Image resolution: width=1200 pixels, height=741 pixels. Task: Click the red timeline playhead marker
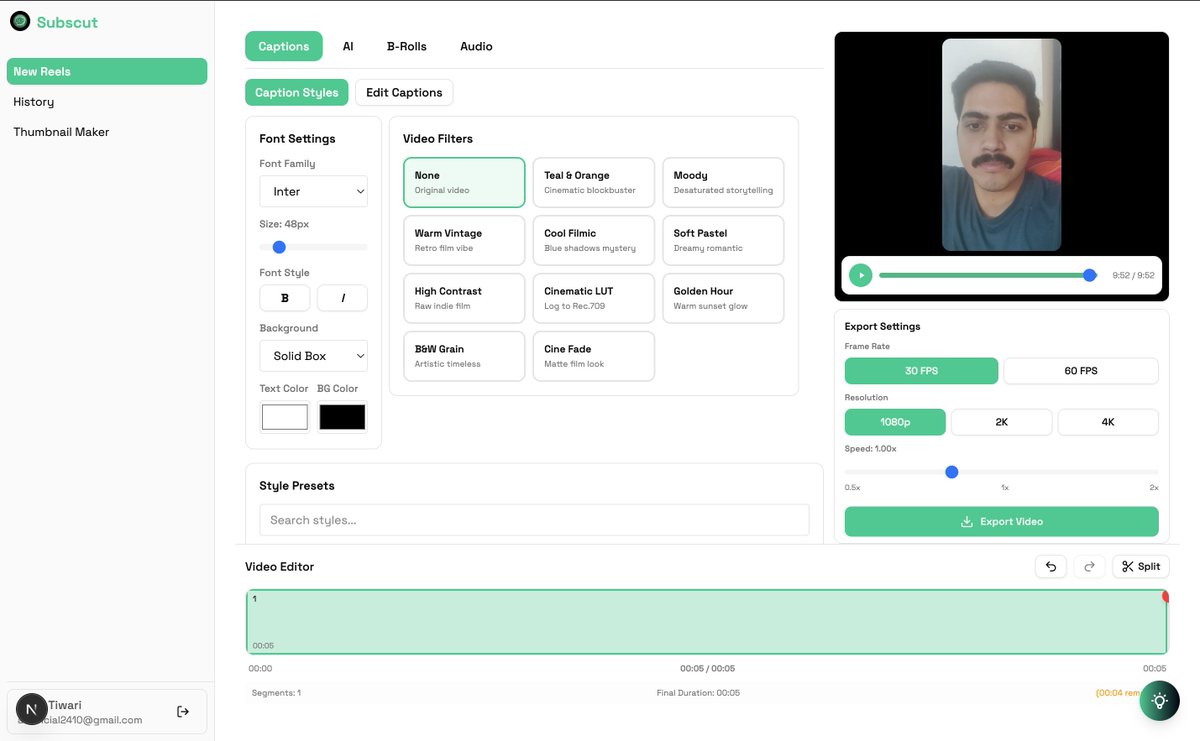(x=1166, y=597)
